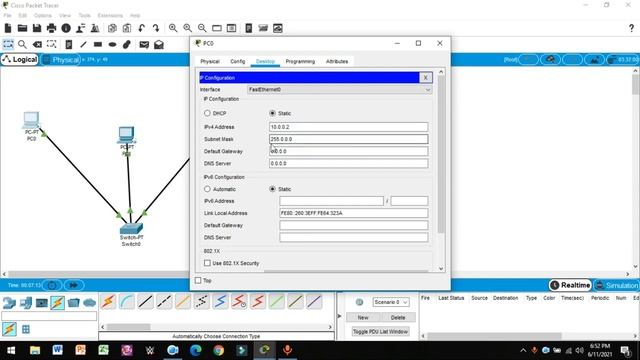The width and height of the screenshot is (640, 360).
Task: Click the Delete scenario button
Action: pos(398,317)
